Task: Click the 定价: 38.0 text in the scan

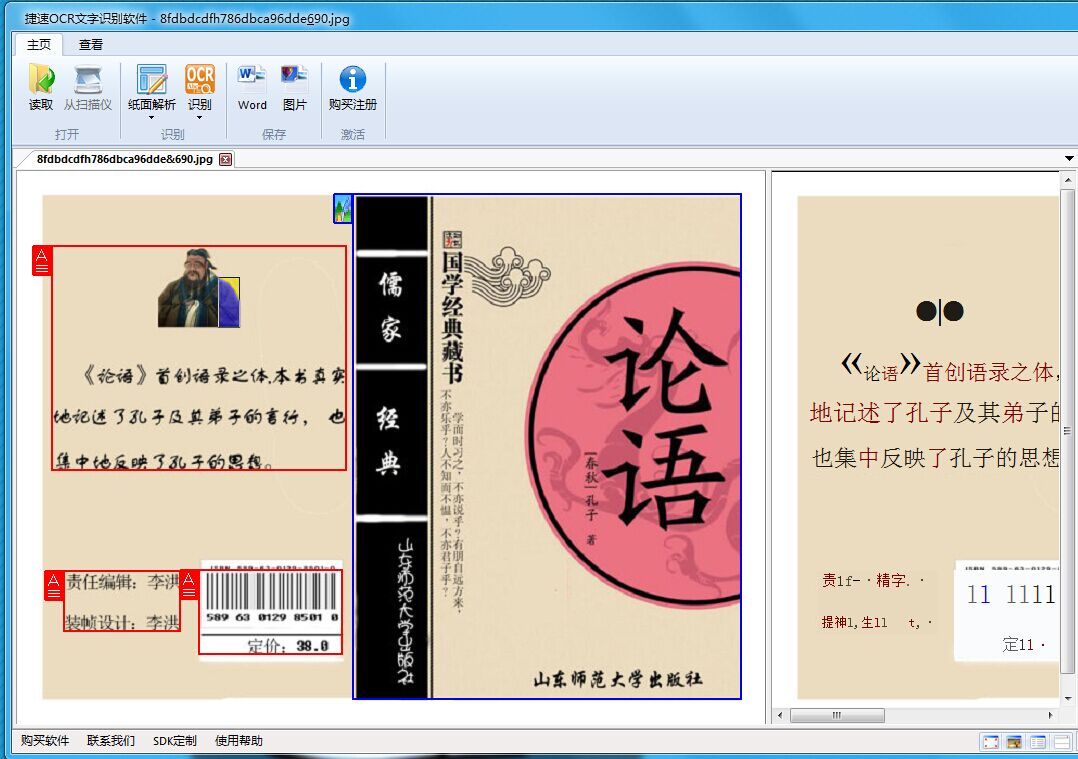Action: click(x=287, y=646)
